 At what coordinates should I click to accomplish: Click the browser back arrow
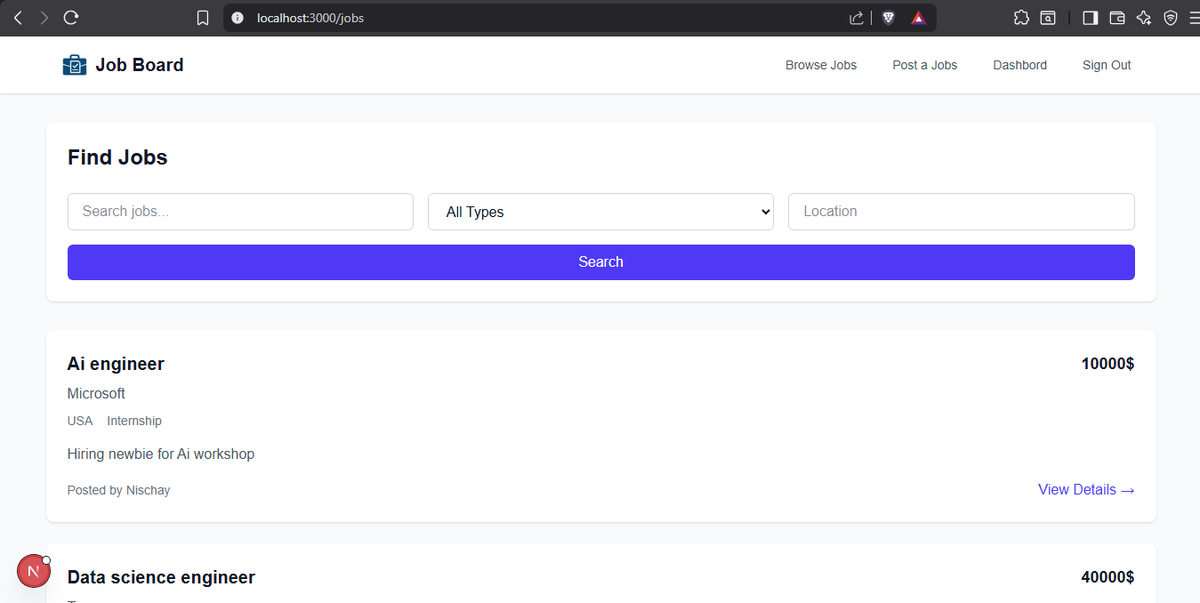(18, 17)
